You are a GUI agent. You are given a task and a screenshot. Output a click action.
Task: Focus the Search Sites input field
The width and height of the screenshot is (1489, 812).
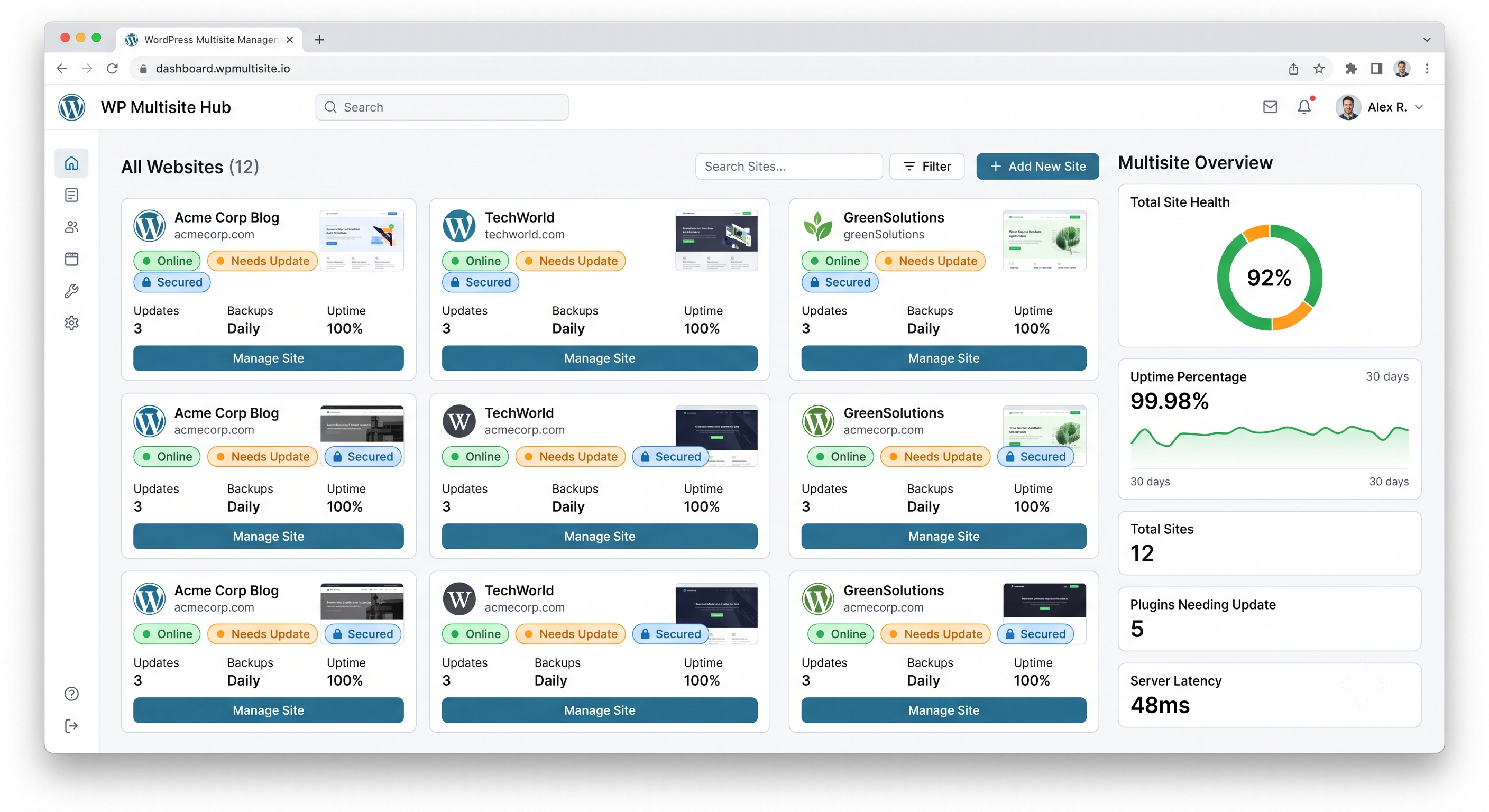[788, 167]
